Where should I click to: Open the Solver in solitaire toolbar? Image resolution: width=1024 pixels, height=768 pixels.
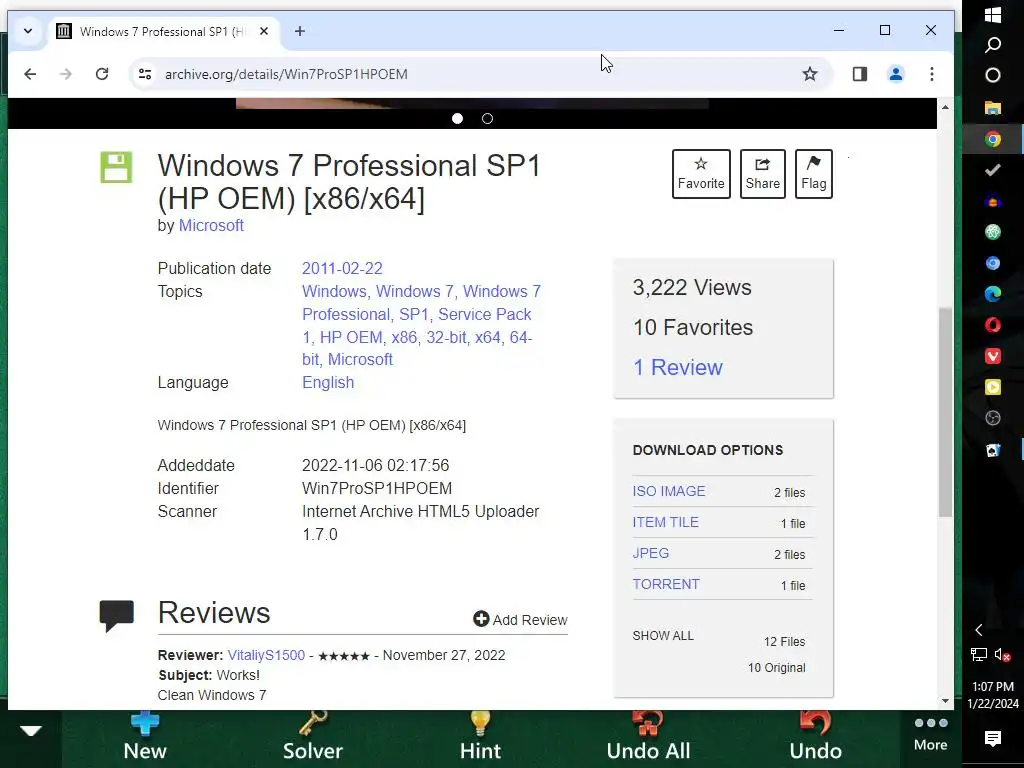(313, 737)
